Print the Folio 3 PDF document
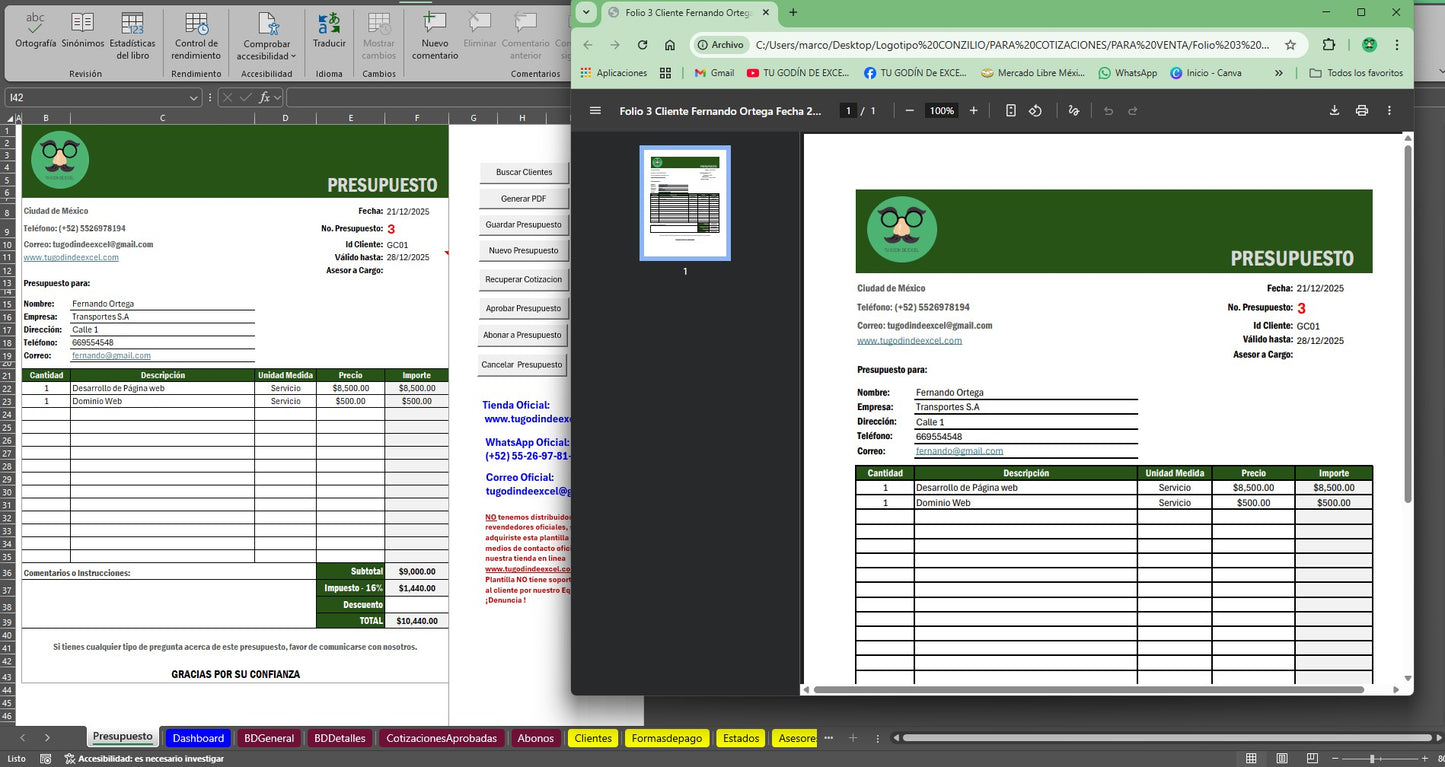1445x767 pixels. 1361,111
